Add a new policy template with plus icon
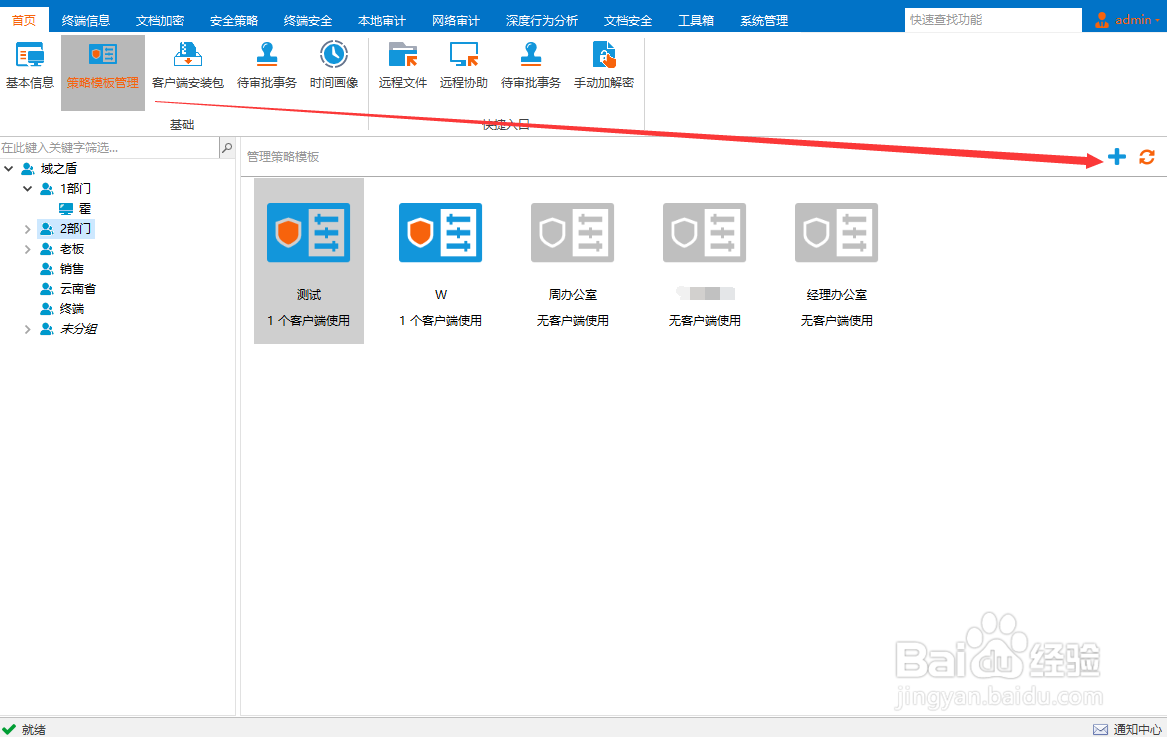 point(1116,156)
